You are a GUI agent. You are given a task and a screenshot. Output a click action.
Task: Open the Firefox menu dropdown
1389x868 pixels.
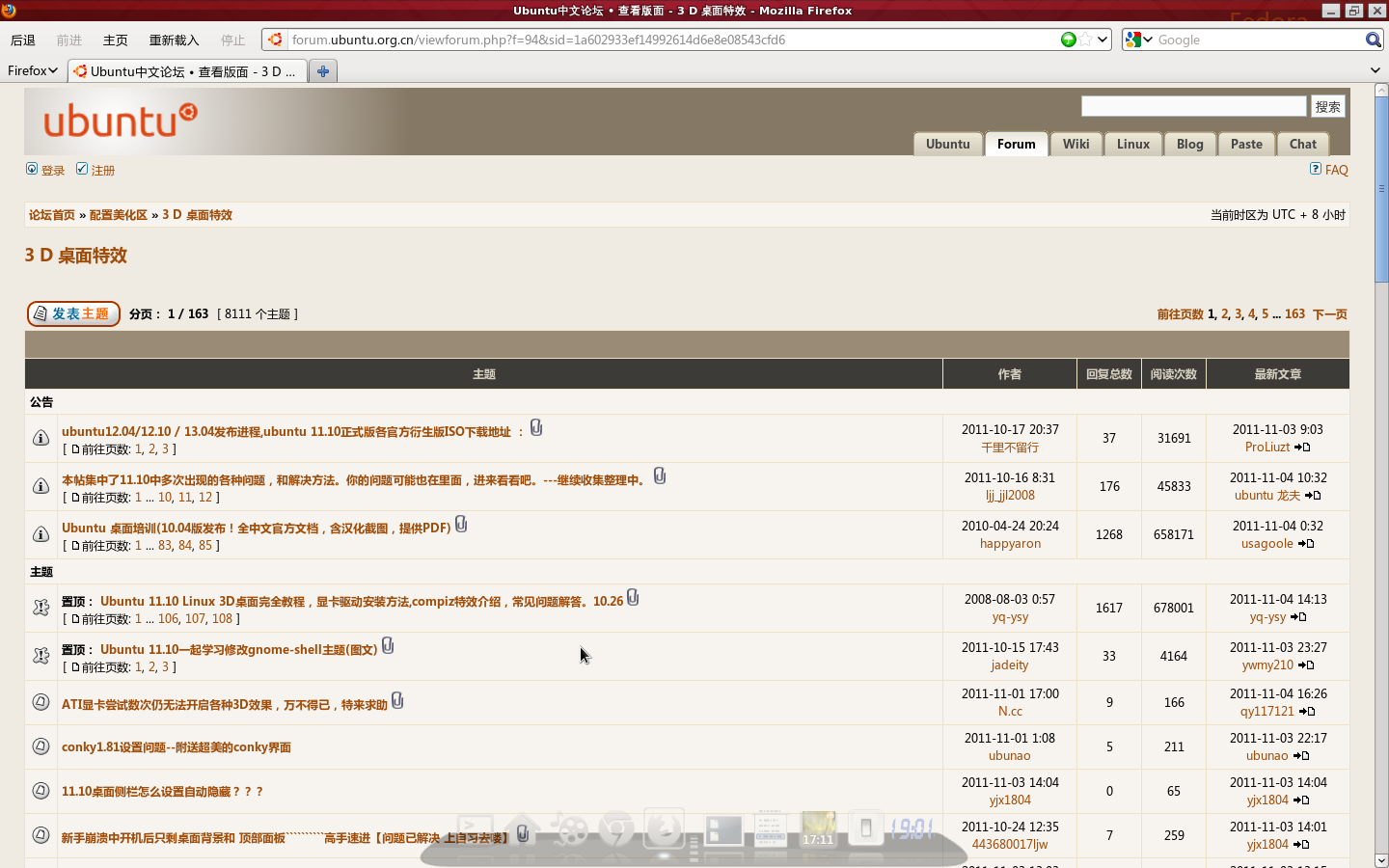(32, 71)
